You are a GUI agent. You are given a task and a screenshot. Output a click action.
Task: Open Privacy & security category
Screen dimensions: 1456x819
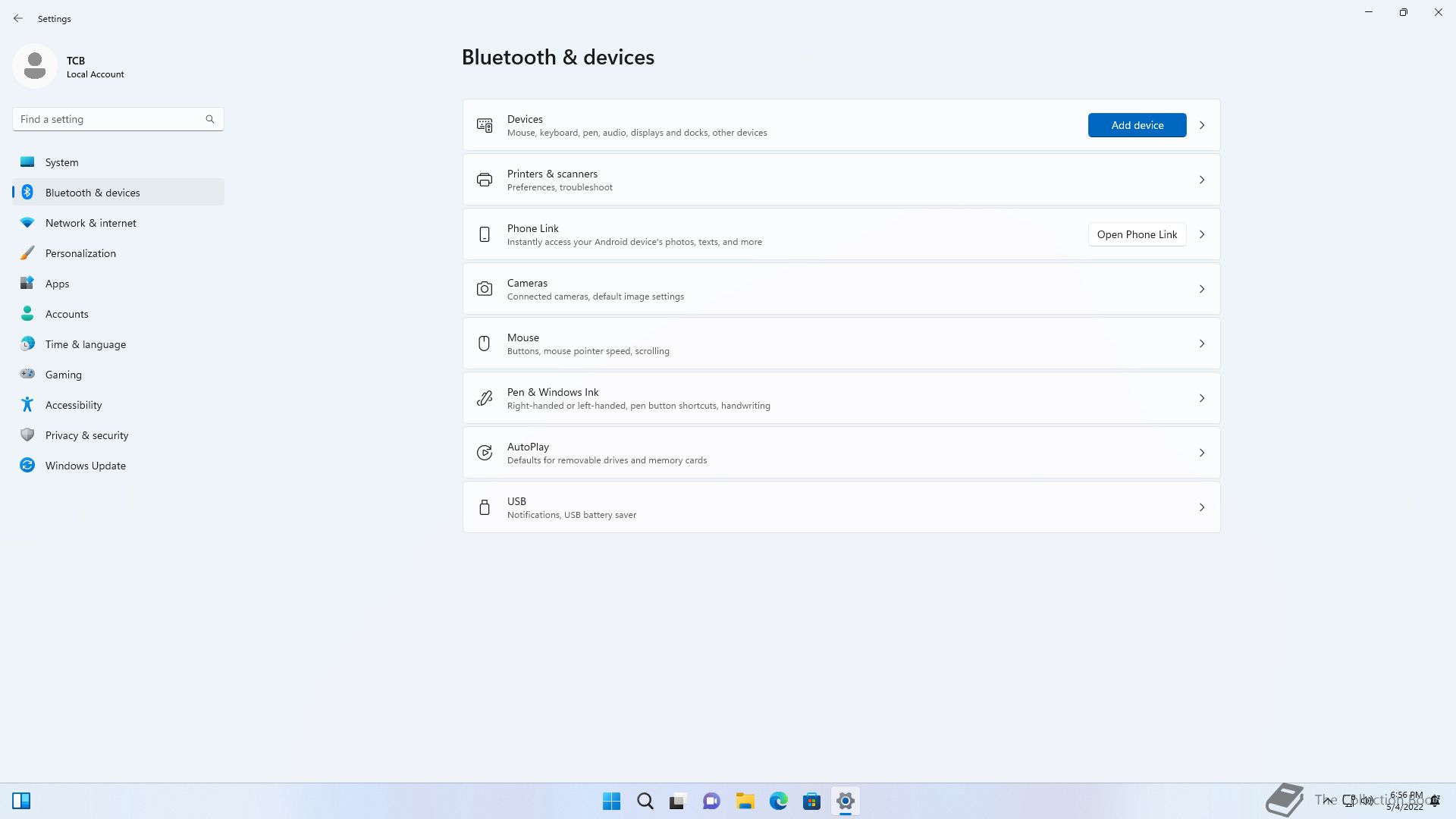[118, 435]
